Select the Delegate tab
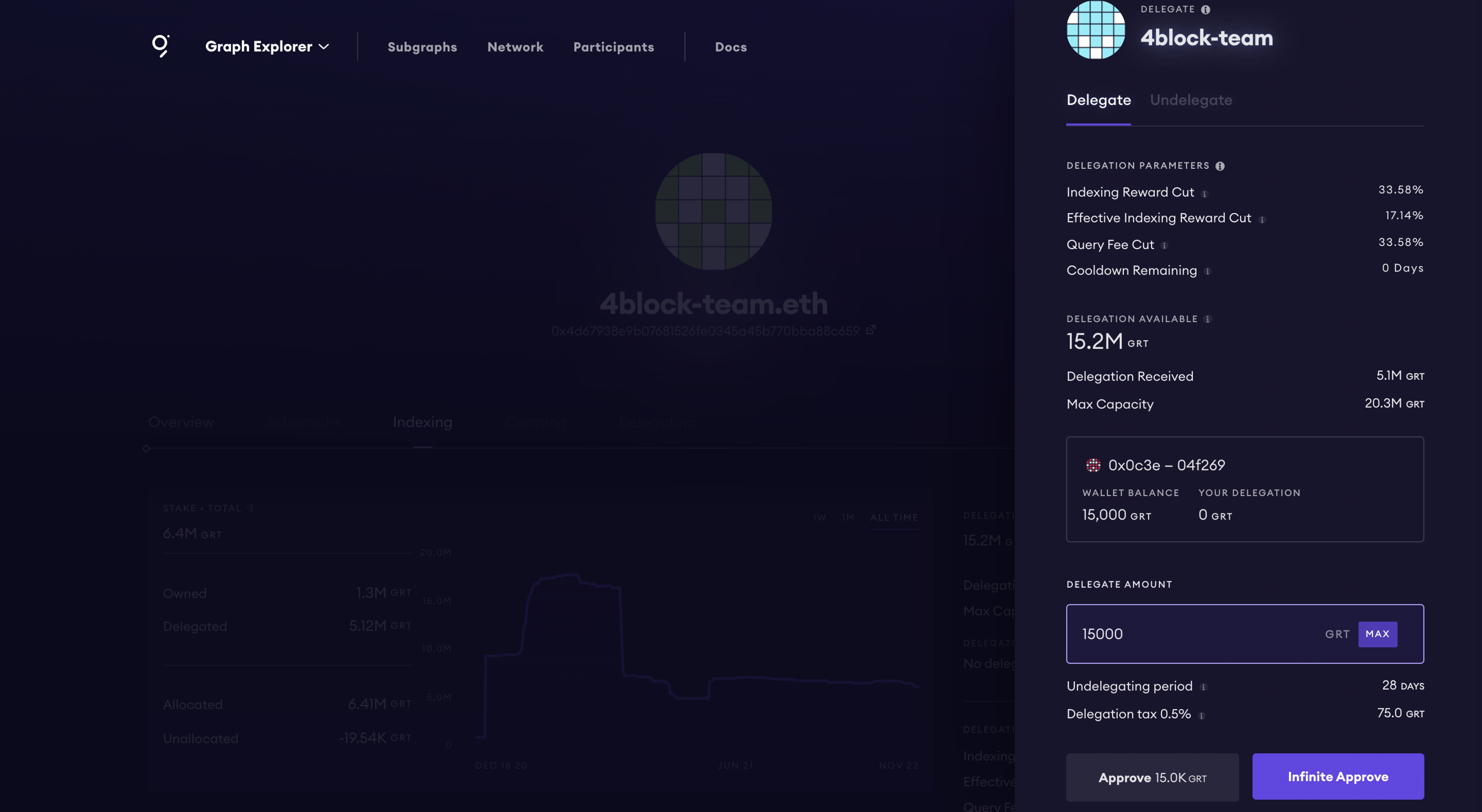The width and height of the screenshot is (1482, 812). pyautogui.click(x=1098, y=100)
